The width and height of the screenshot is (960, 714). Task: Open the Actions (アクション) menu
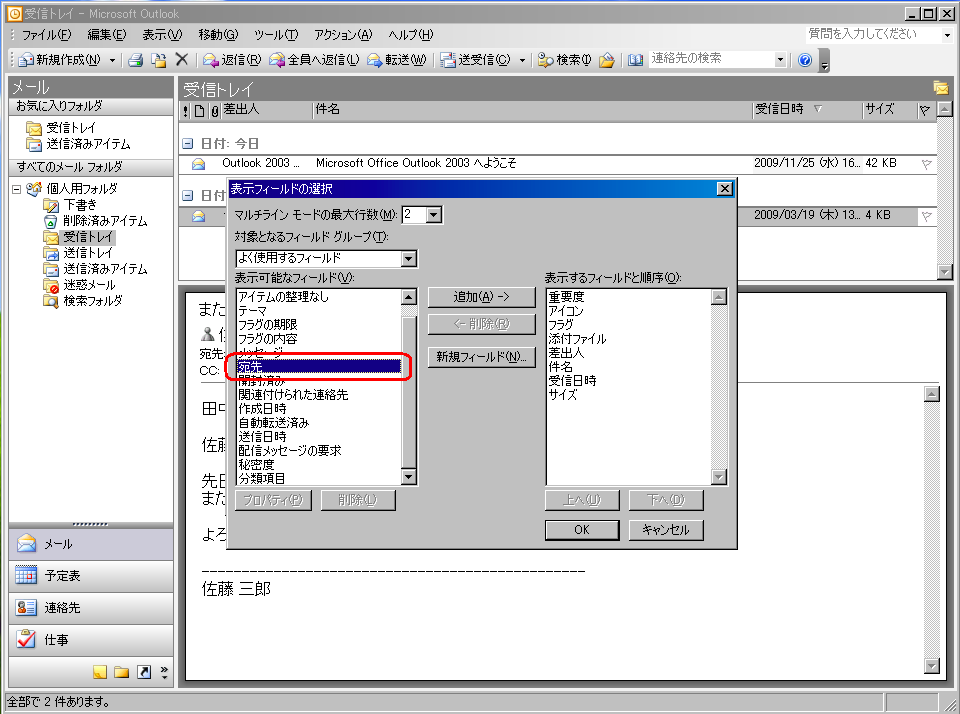click(x=343, y=35)
